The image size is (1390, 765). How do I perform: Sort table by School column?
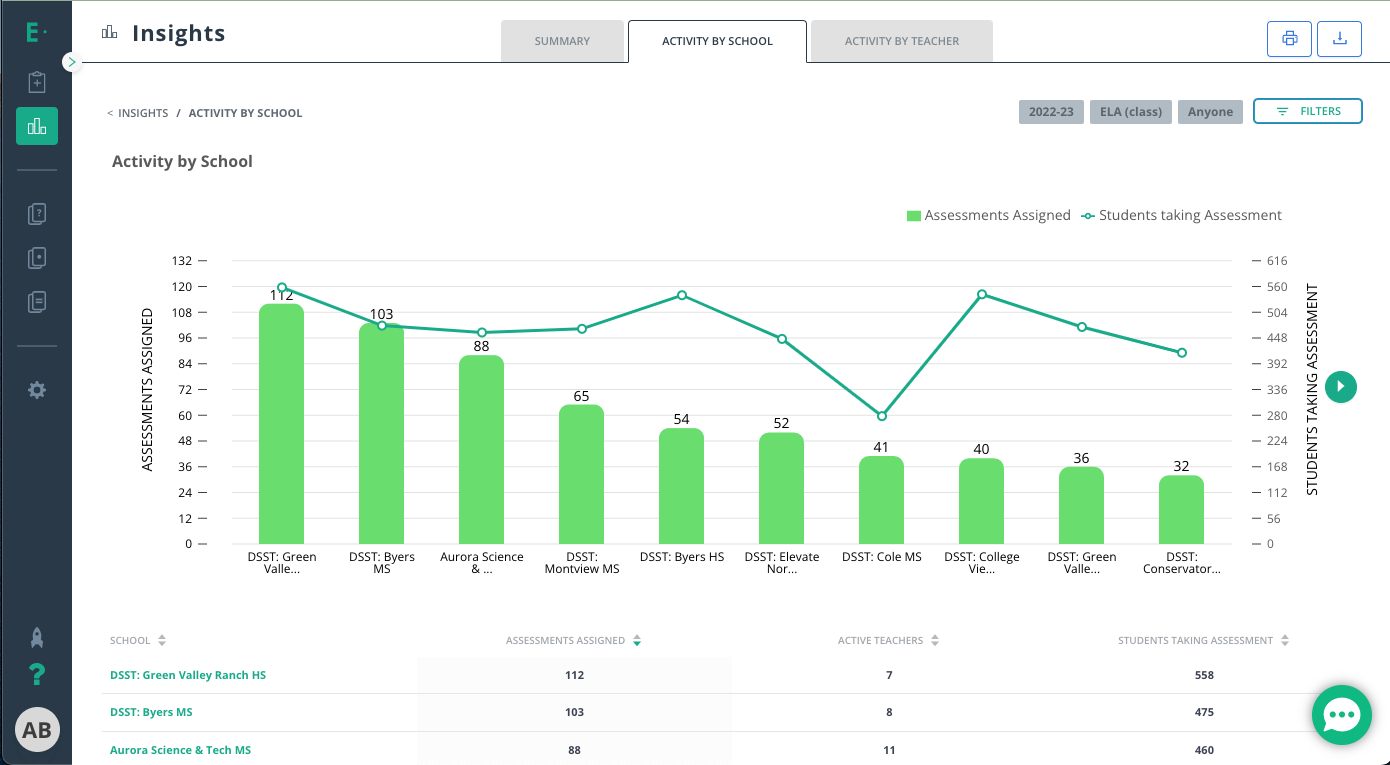138,640
